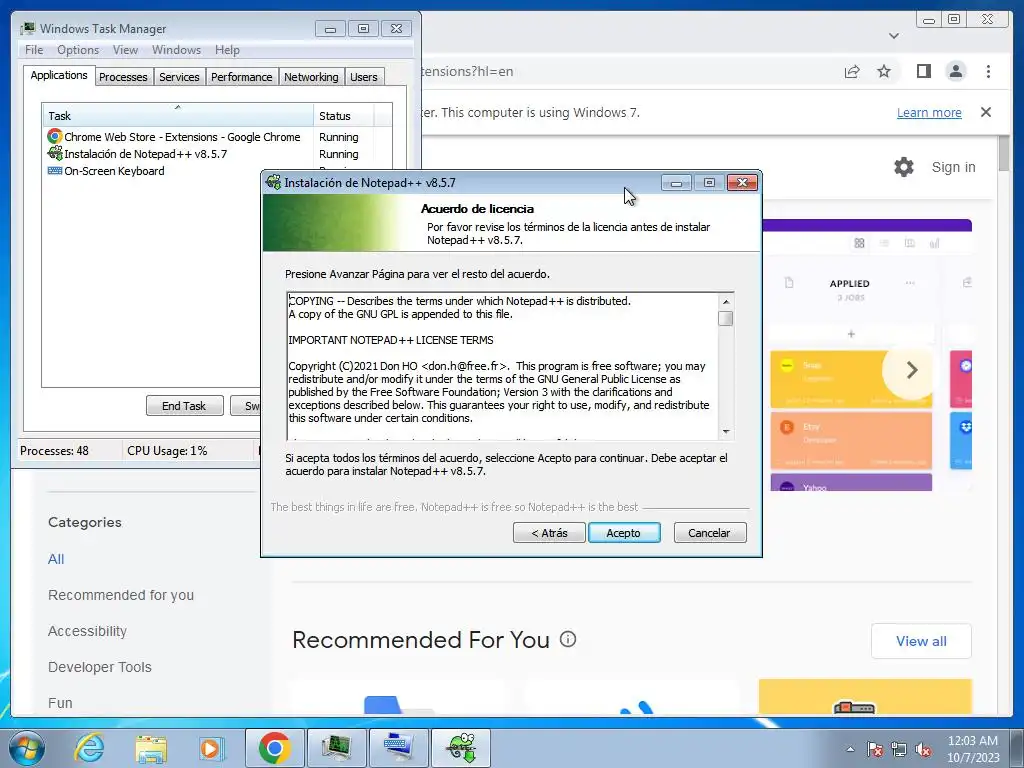Click End Task in Task Manager
This screenshot has height=768, width=1024.
(x=184, y=406)
